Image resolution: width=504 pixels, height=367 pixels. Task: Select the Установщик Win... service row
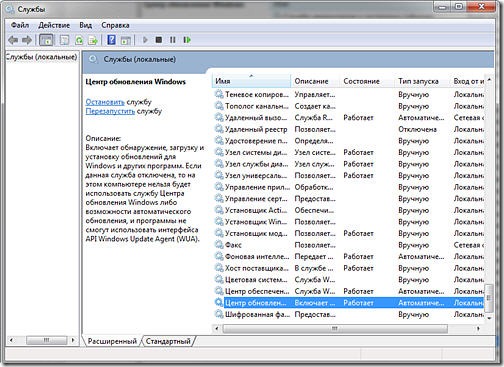click(x=349, y=222)
